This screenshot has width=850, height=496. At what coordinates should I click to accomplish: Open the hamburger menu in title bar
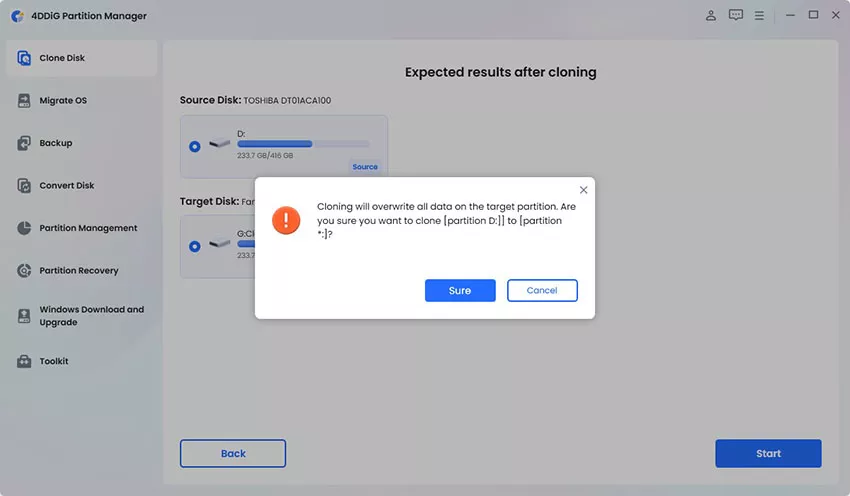[759, 16]
